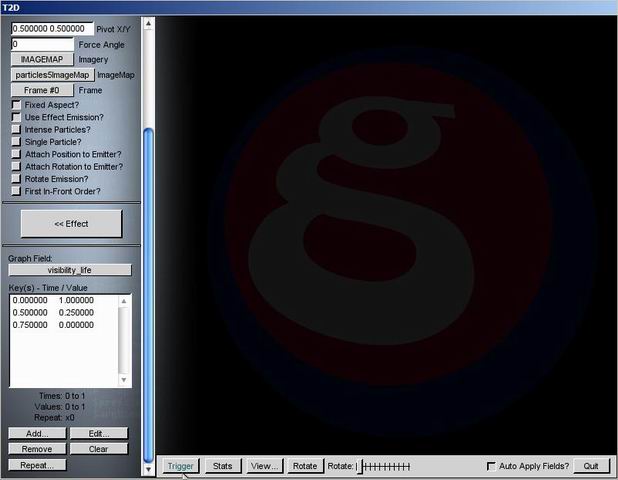Screen dimensions: 618x480
Task: Click the Rotate button
Action: coord(305,466)
